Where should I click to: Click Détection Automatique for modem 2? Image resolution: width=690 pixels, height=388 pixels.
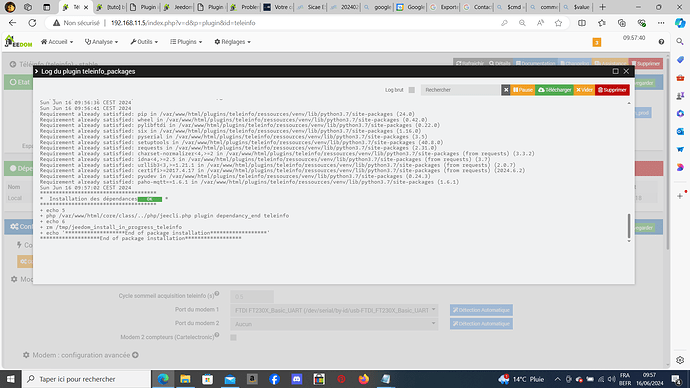[481, 324]
